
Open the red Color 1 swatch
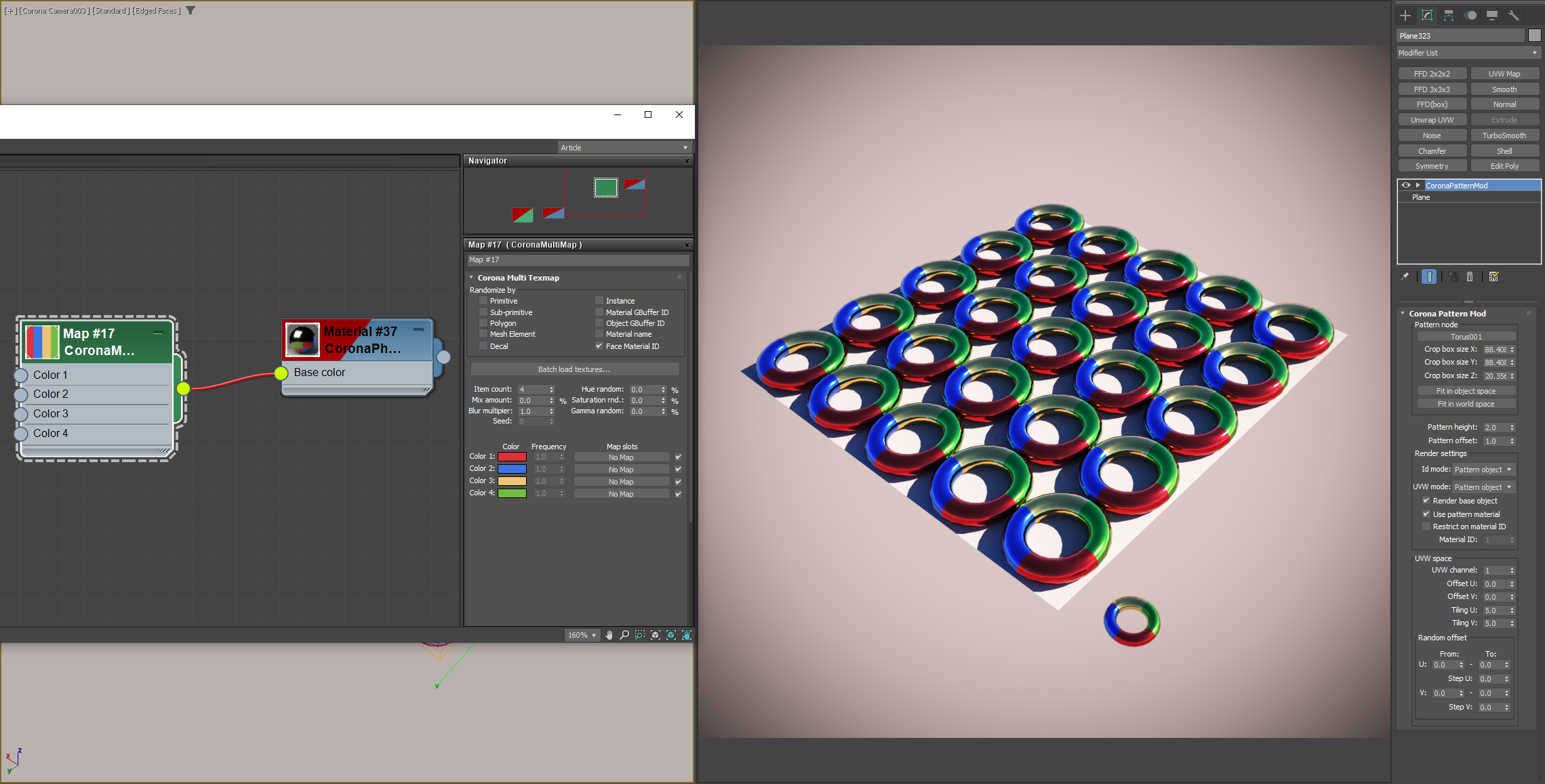pyautogui.click(x=512, y=457)
